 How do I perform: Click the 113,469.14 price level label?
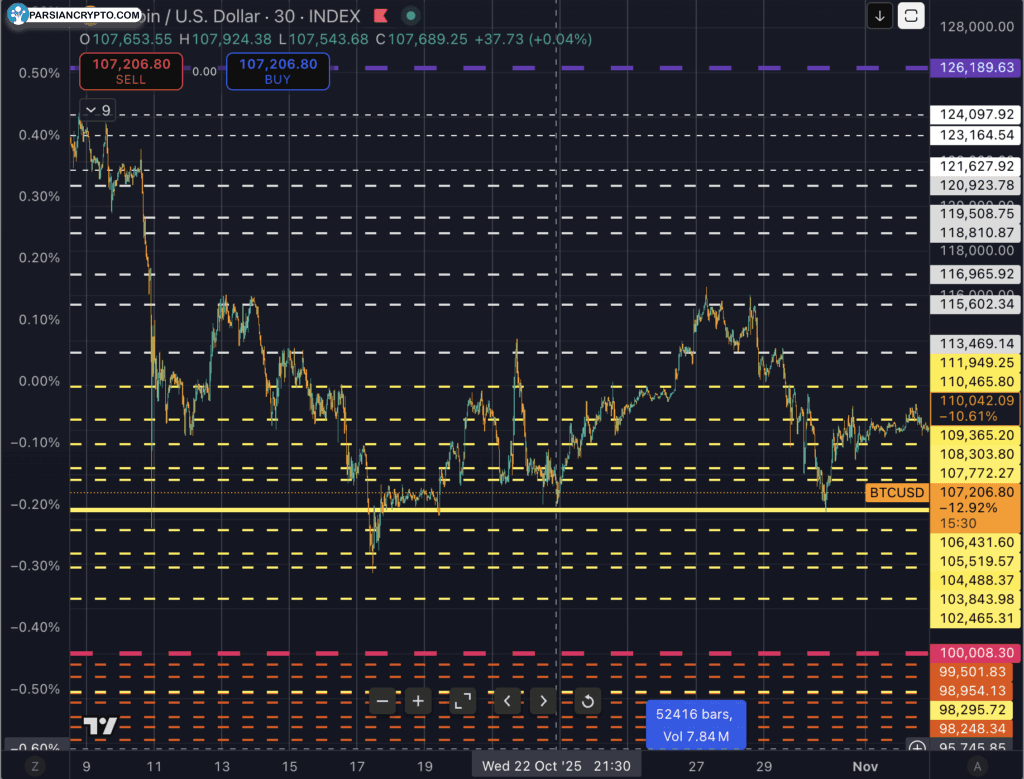(x=976, y=343)
